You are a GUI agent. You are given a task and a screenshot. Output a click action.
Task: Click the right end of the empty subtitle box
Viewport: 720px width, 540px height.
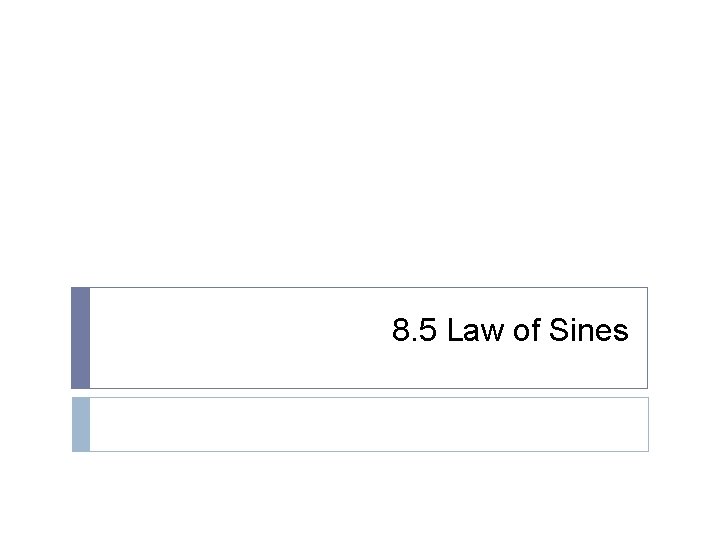(638, 424)
